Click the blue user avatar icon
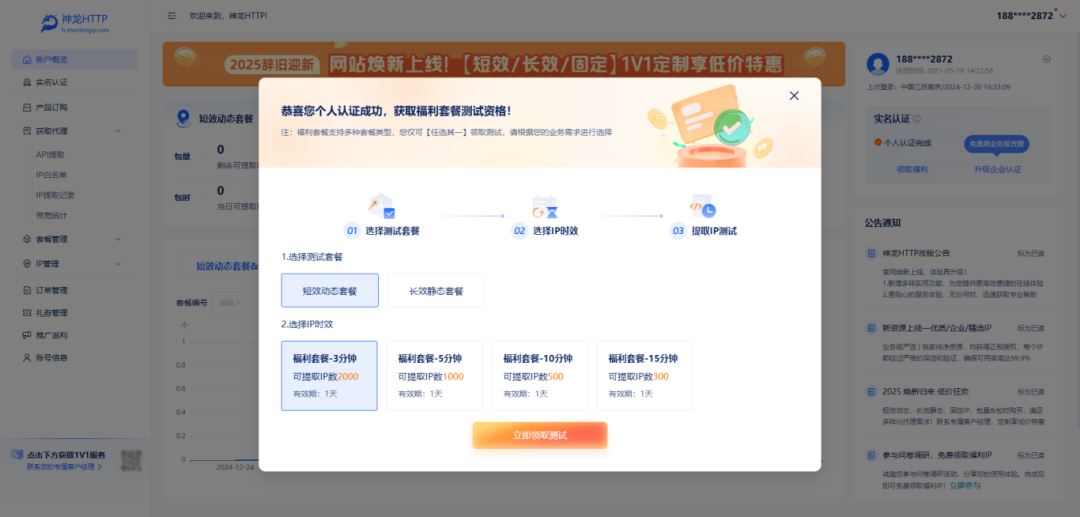The image size is (1080, 517). click(878, 63)
